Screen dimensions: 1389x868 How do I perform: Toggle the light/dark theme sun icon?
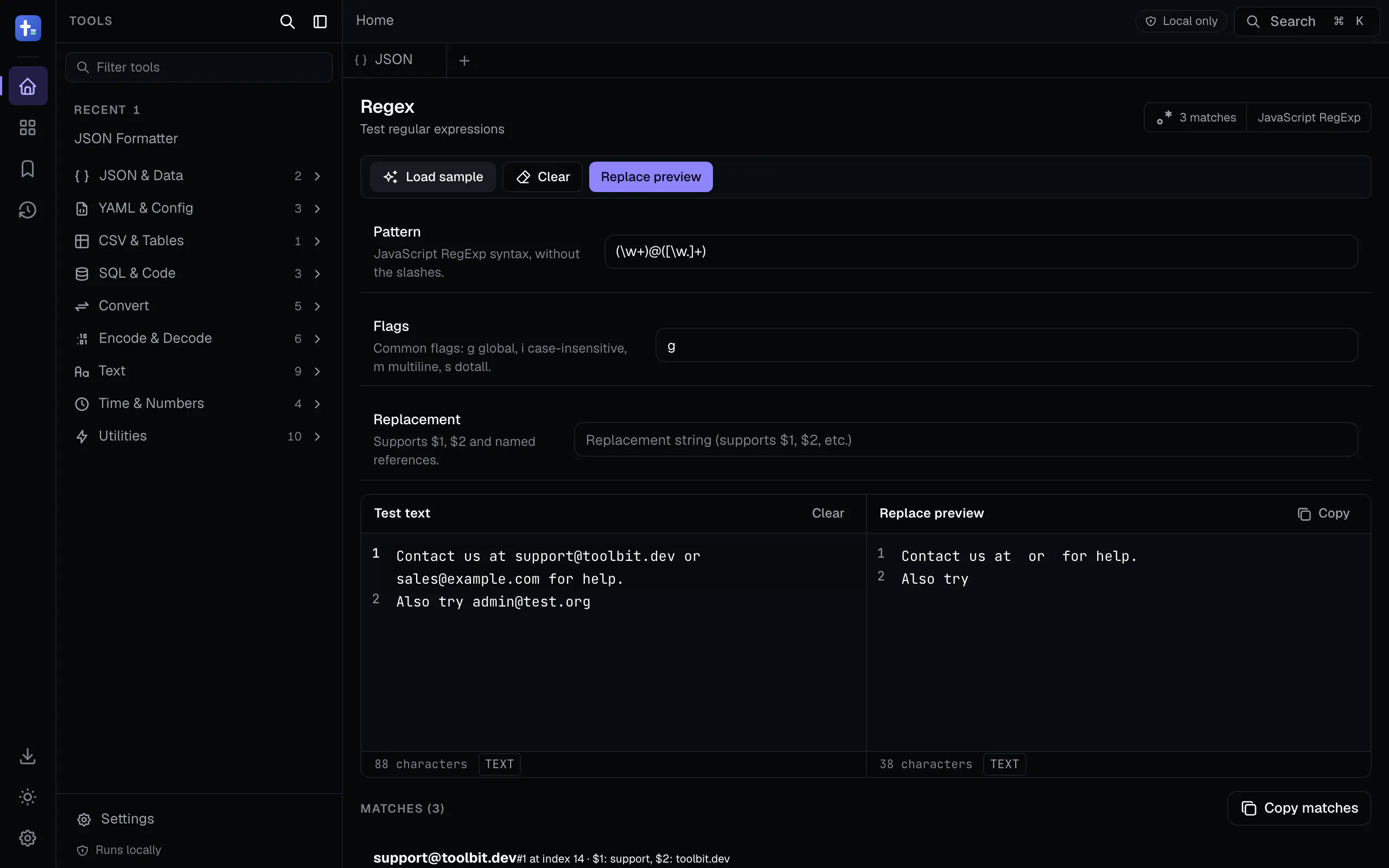pos(28,797)
